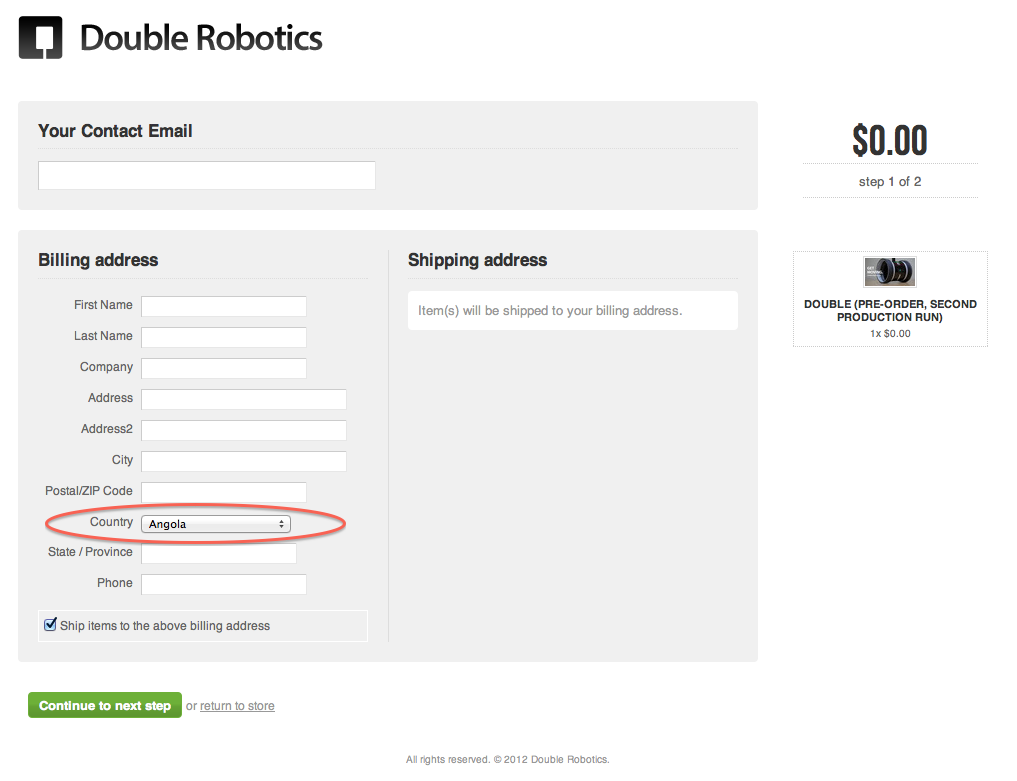Click the Phone number field
Screen dimensions: 1017x781
click(224, 584)
